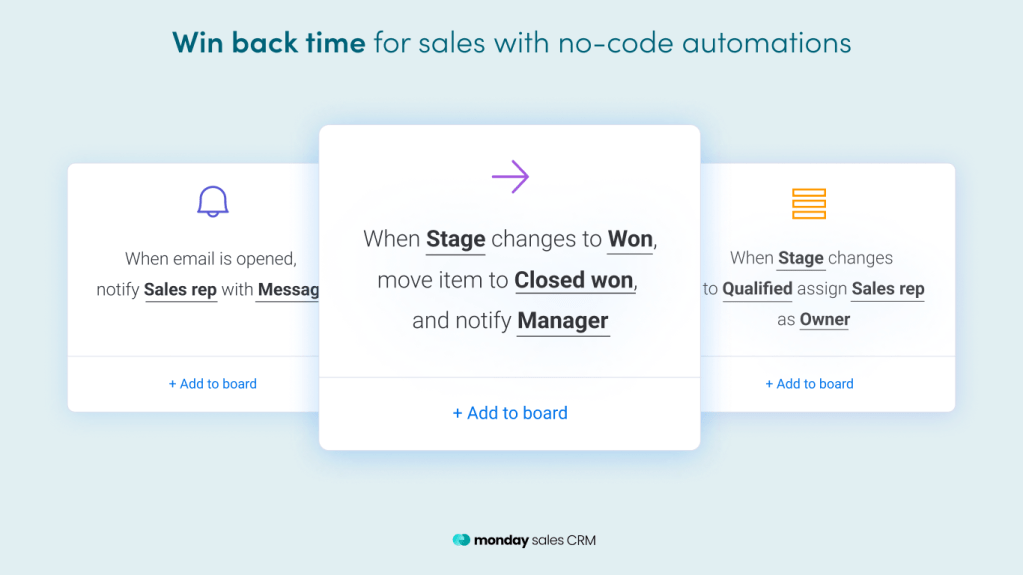Click the monday logo icon at the bottom
This screenshot has height=575, width=1023.
461,540
